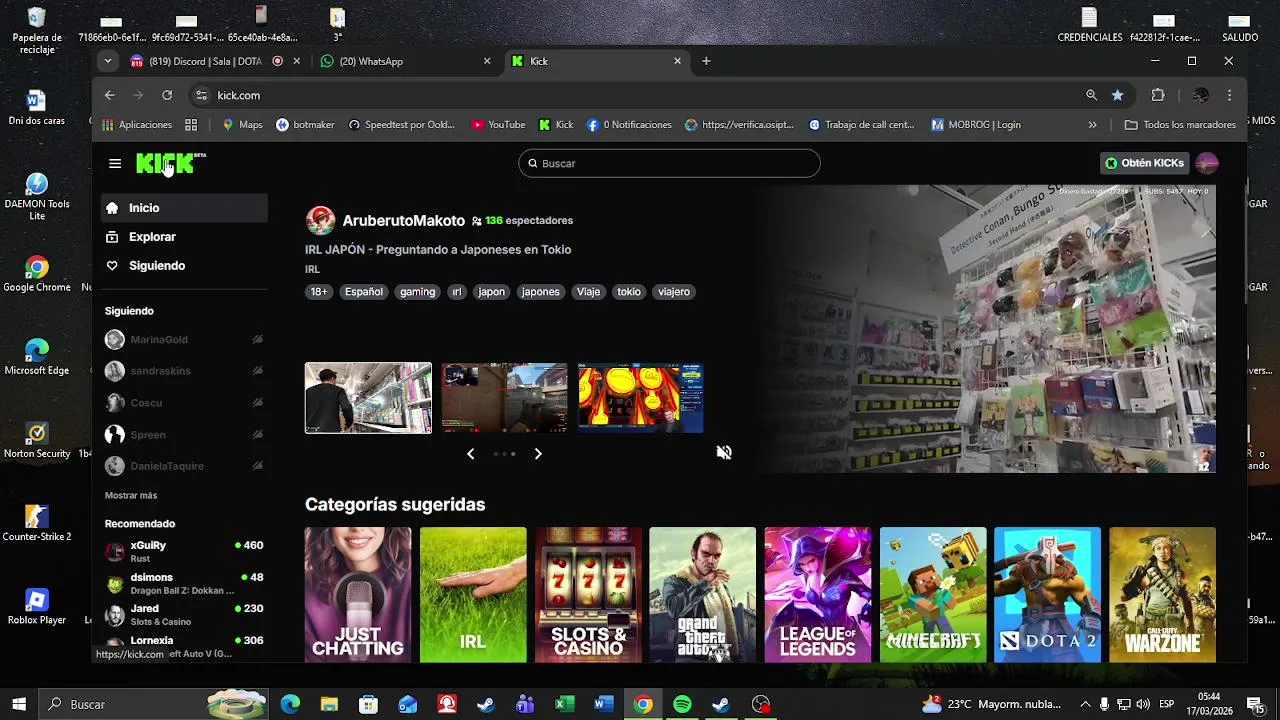Select the second carousel thumbnail shooter game
The height and width of the screenshot is (720, 1280).
tap(504, 398)
